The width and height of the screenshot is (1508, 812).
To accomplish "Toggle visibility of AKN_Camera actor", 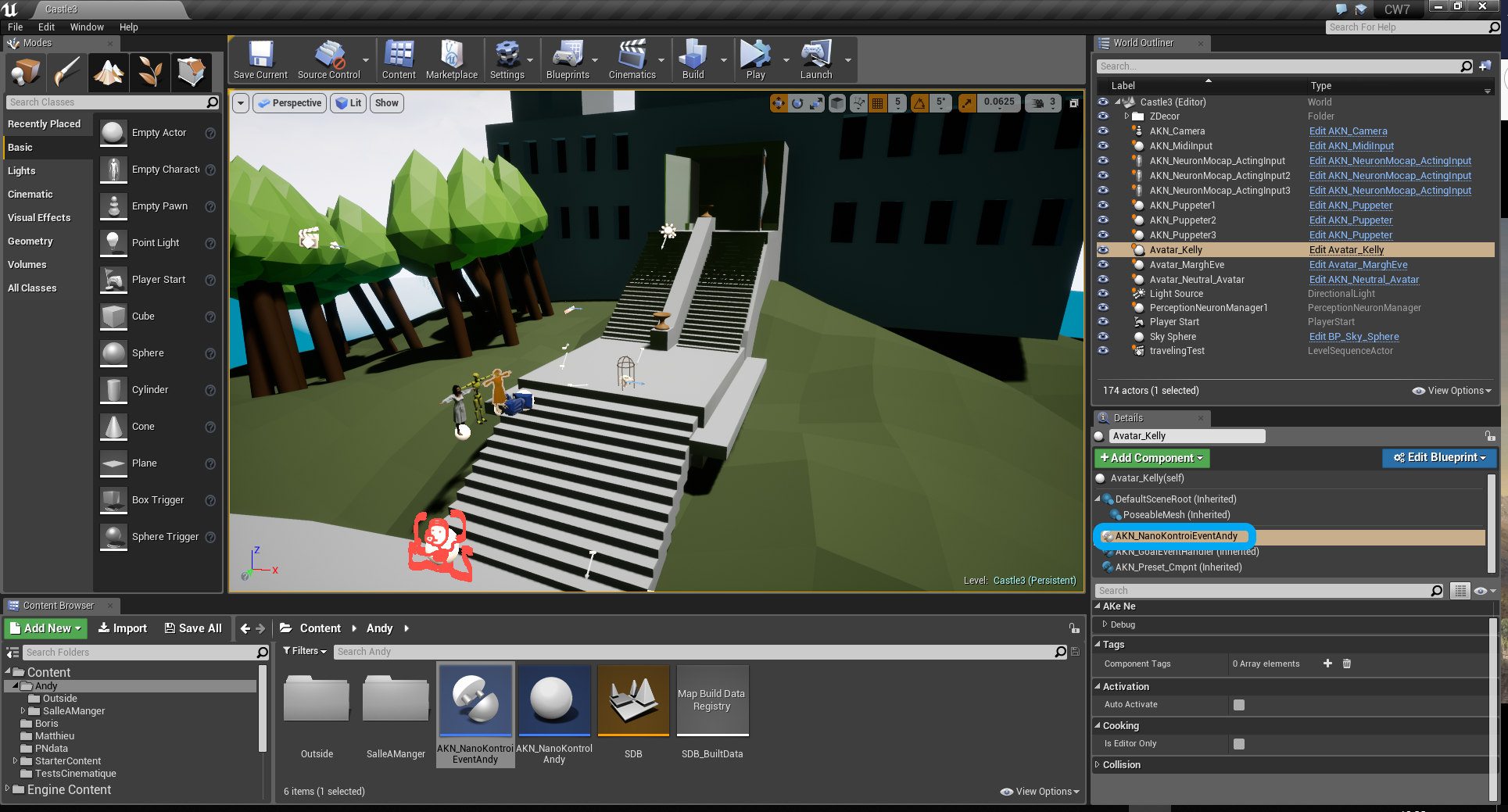I will click(x=1103, y=131).
